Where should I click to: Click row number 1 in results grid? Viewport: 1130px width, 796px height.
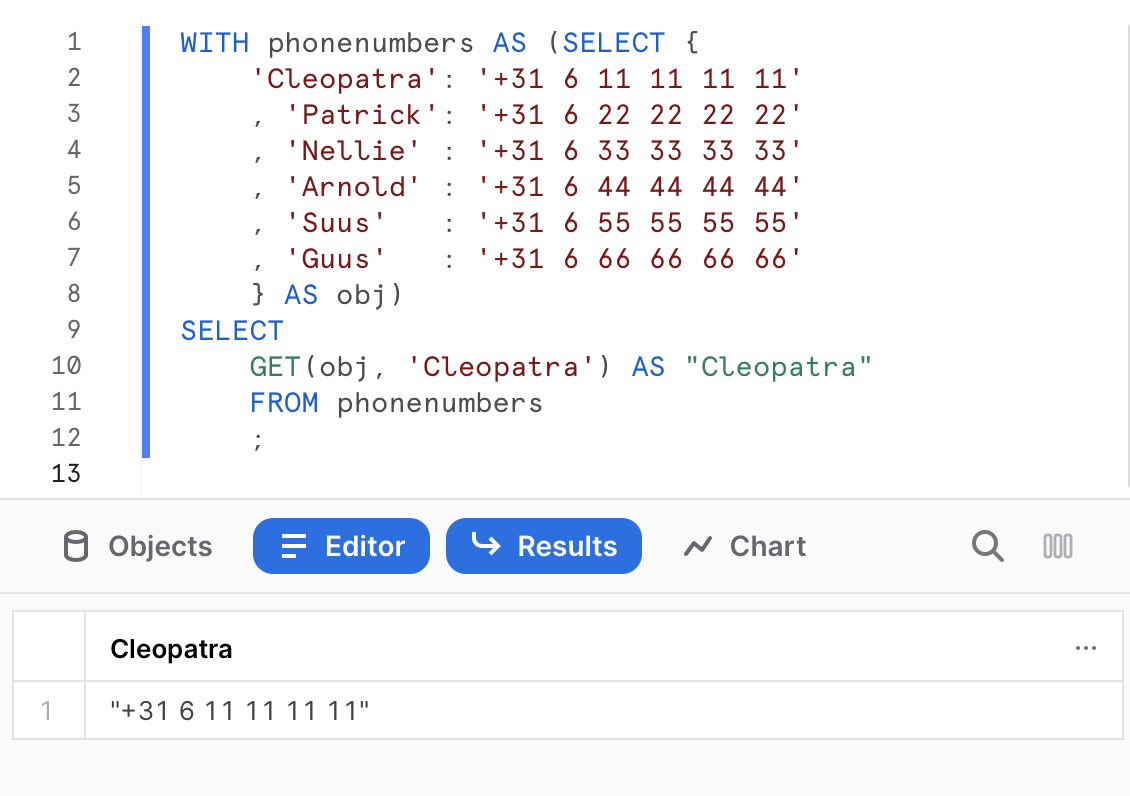(x=46, y=711)
